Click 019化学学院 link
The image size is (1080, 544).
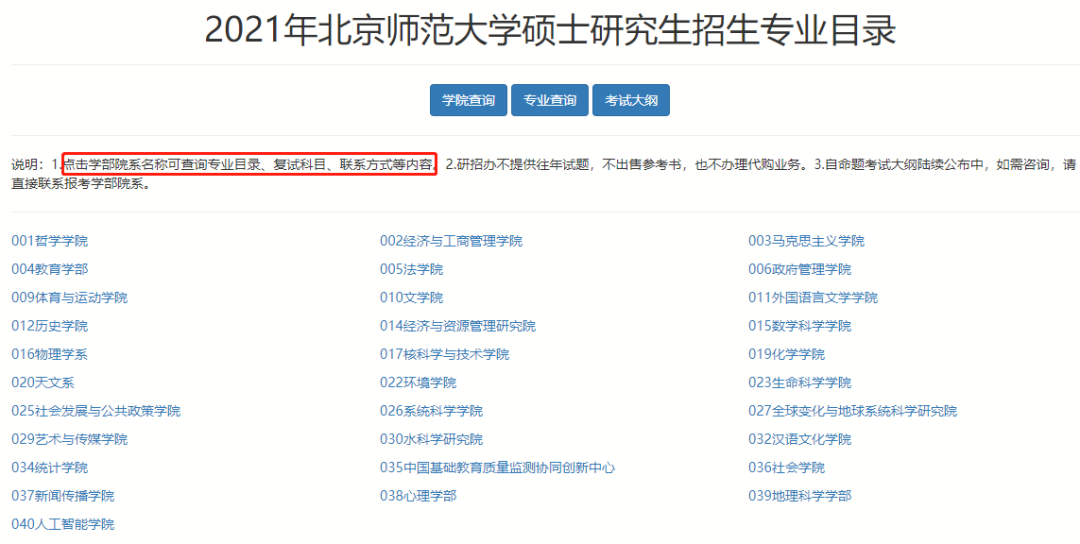[x=787, y=354]
